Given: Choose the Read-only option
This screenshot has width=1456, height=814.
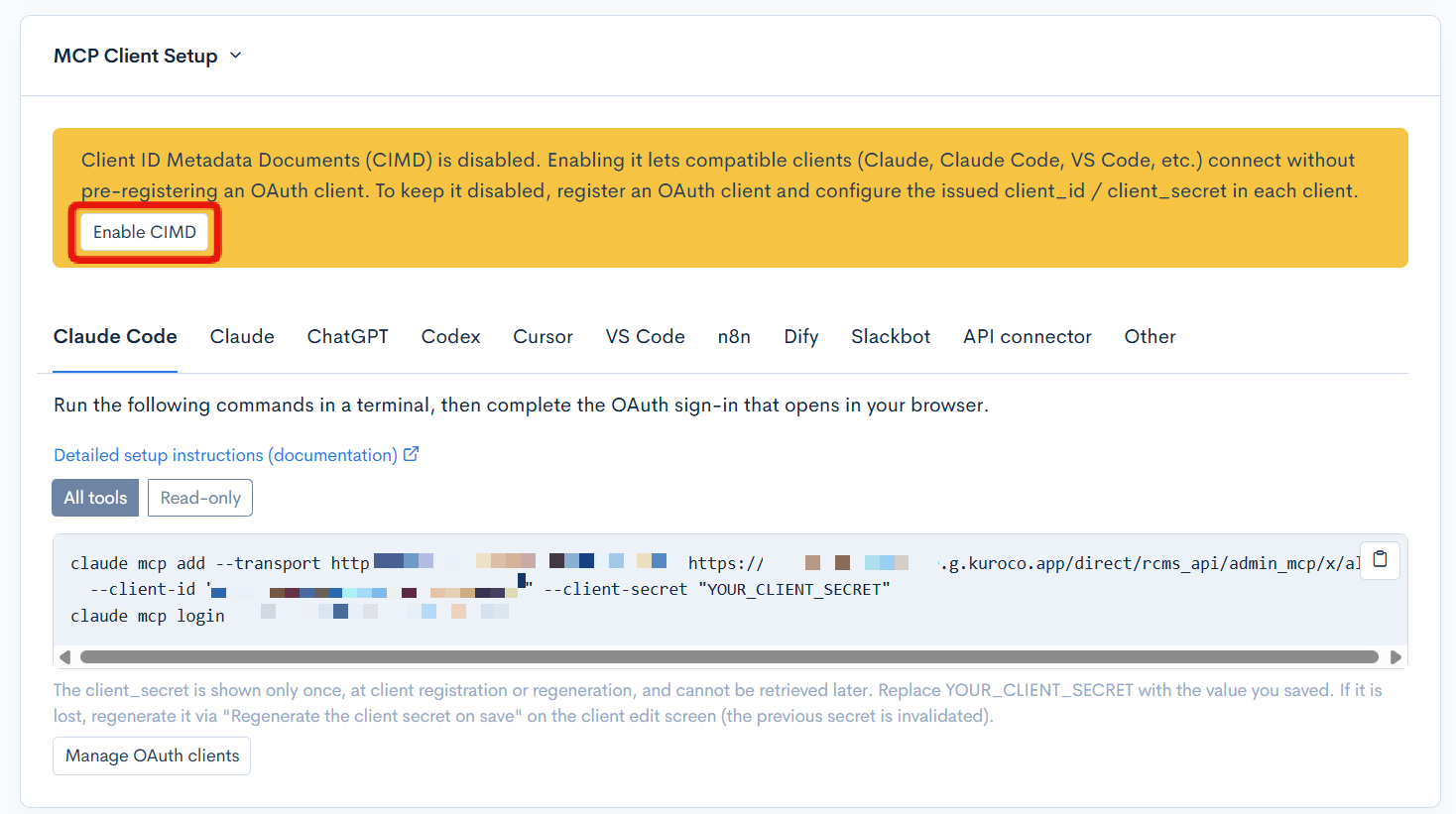Looking at the screenshot, I should [x=200, y=498].
